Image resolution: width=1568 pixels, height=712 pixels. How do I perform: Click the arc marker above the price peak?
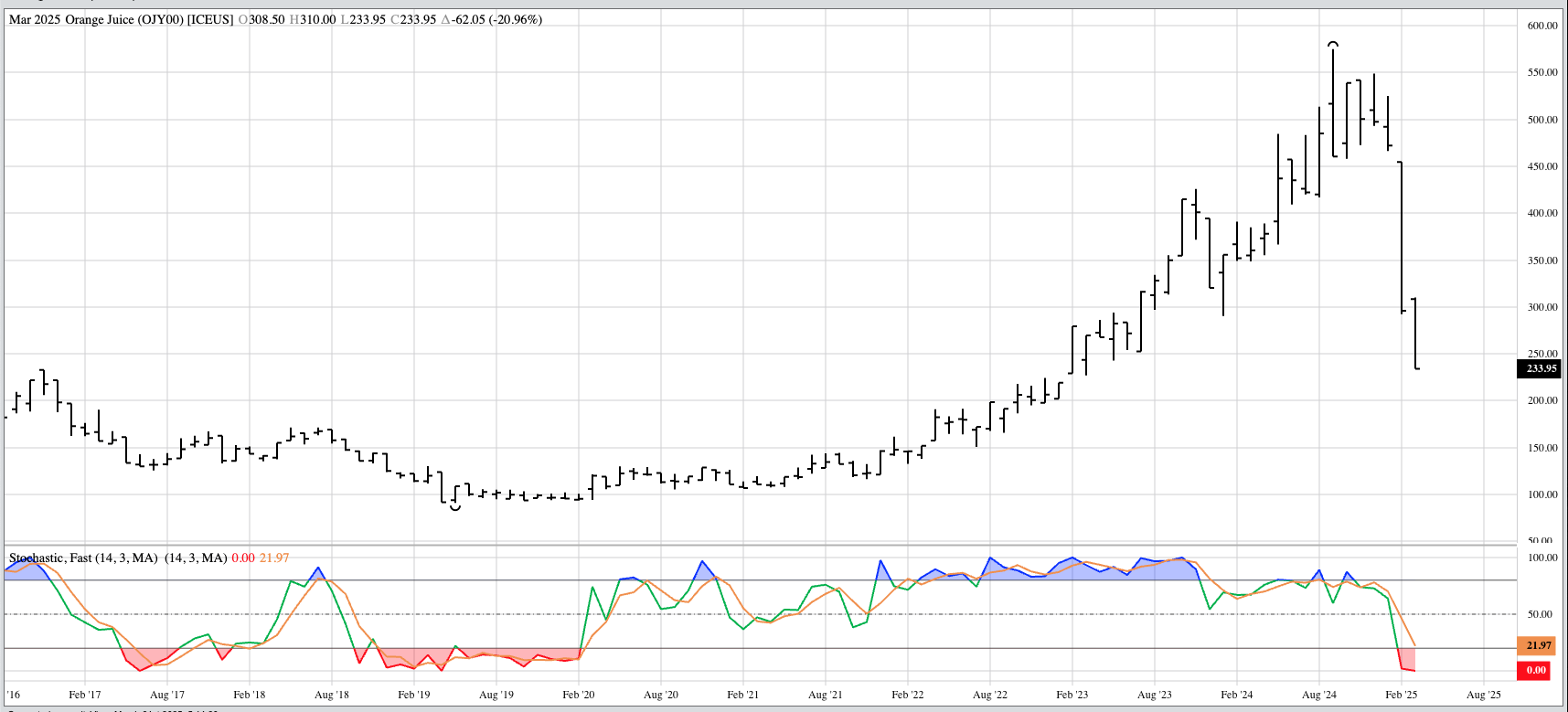[1333, 44]
